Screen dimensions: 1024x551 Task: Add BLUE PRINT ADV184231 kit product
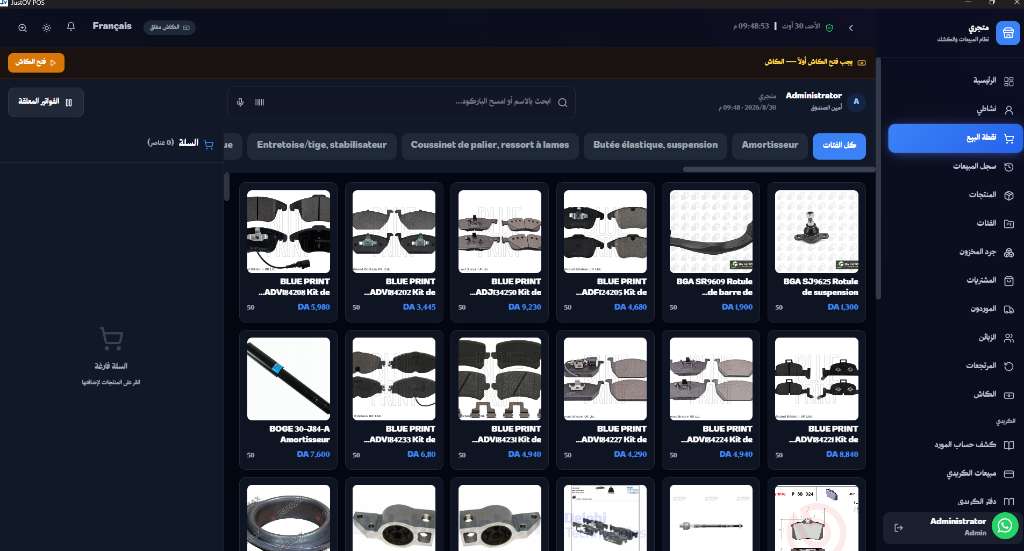(500, 400)
